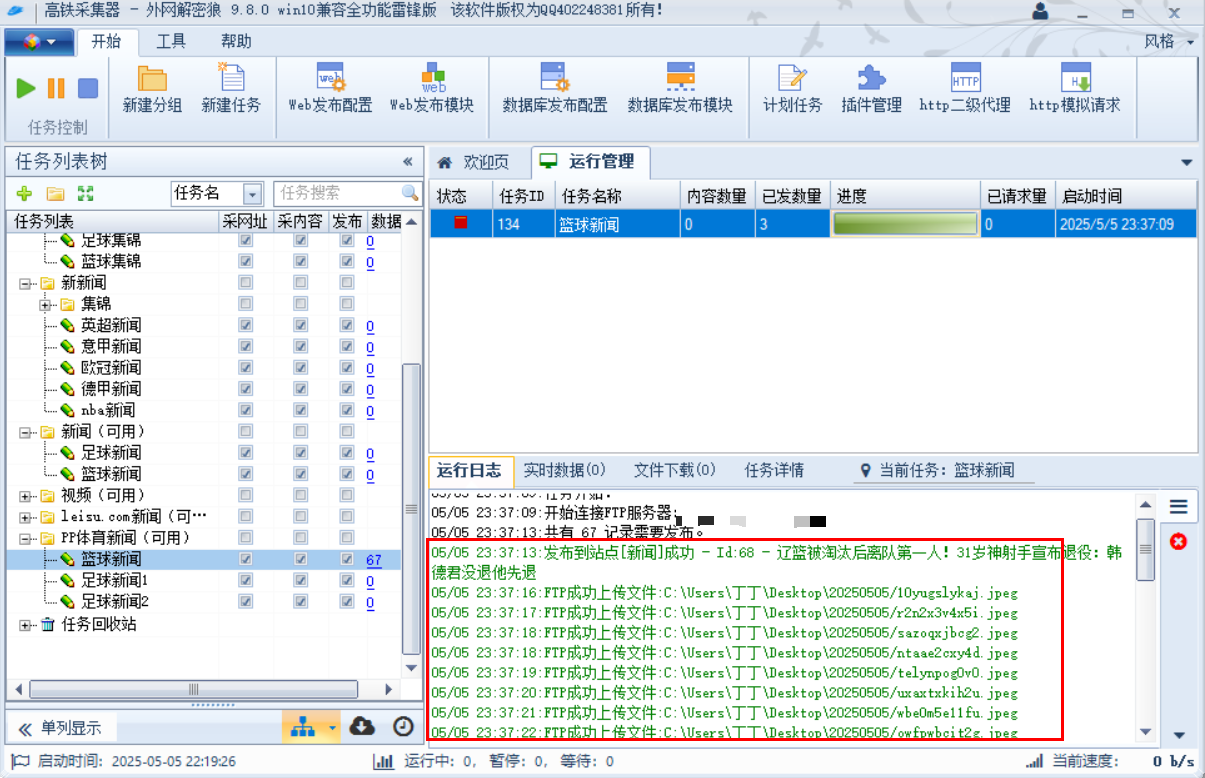Click the green add icon in task tree
Screen dimensions: 1205x778
tap(25, 193)
